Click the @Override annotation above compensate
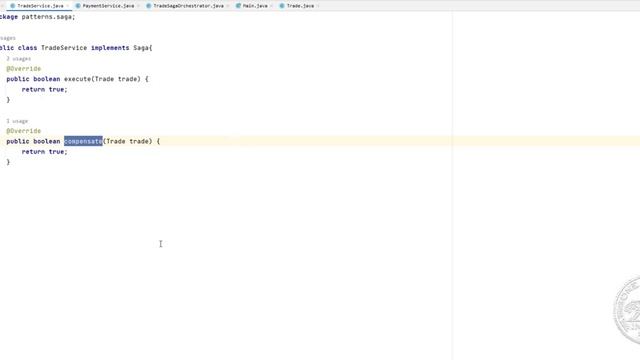640x360 pixels. (x=24, y=131)
